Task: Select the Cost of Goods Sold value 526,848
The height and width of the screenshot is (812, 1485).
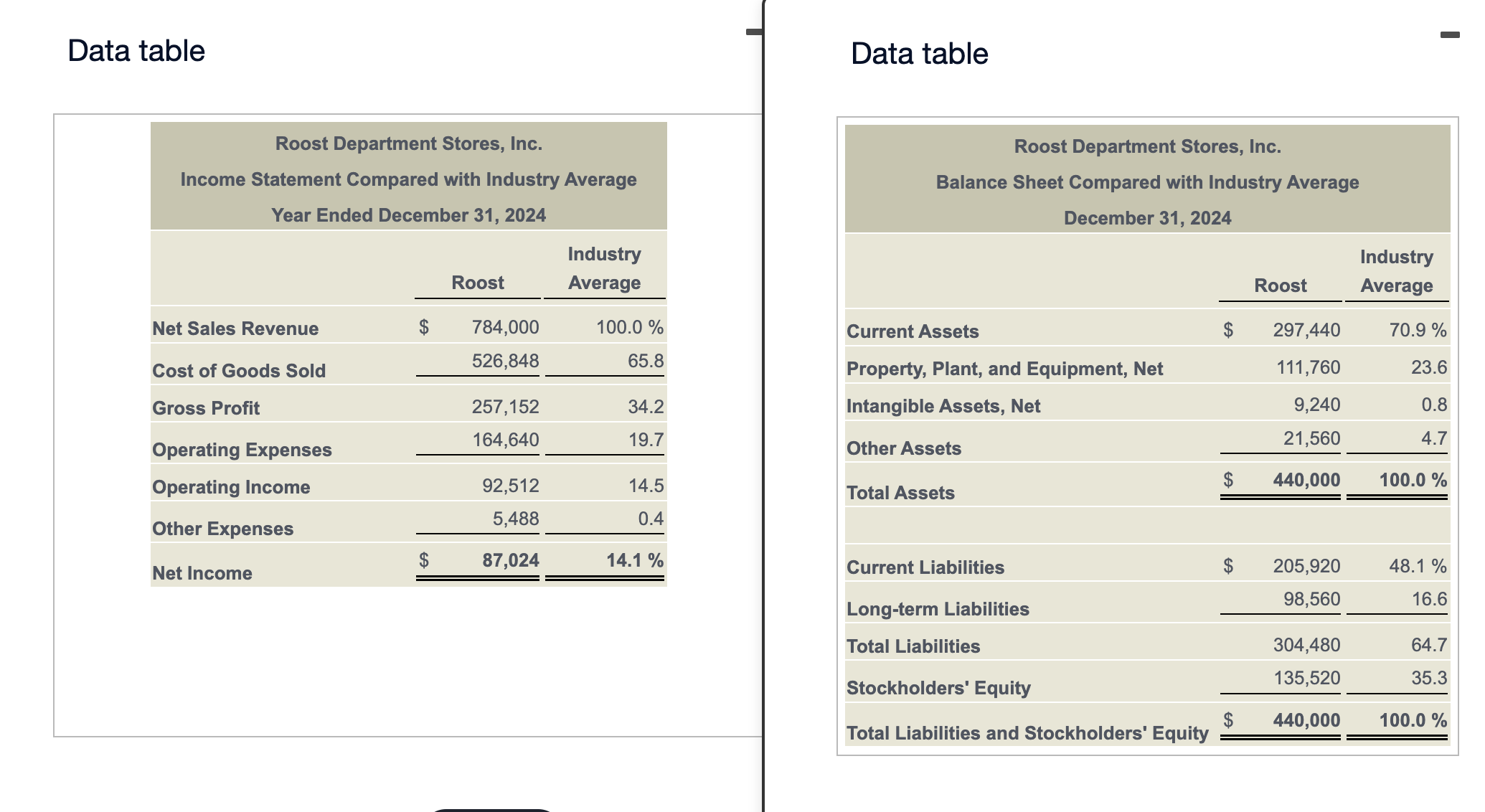Action: [x=505, y=361]
